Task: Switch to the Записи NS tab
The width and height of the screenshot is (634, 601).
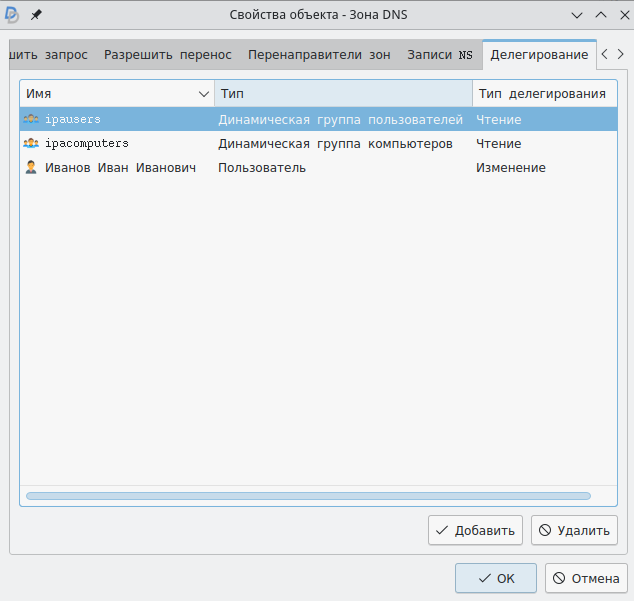Action: click(440, 55)
